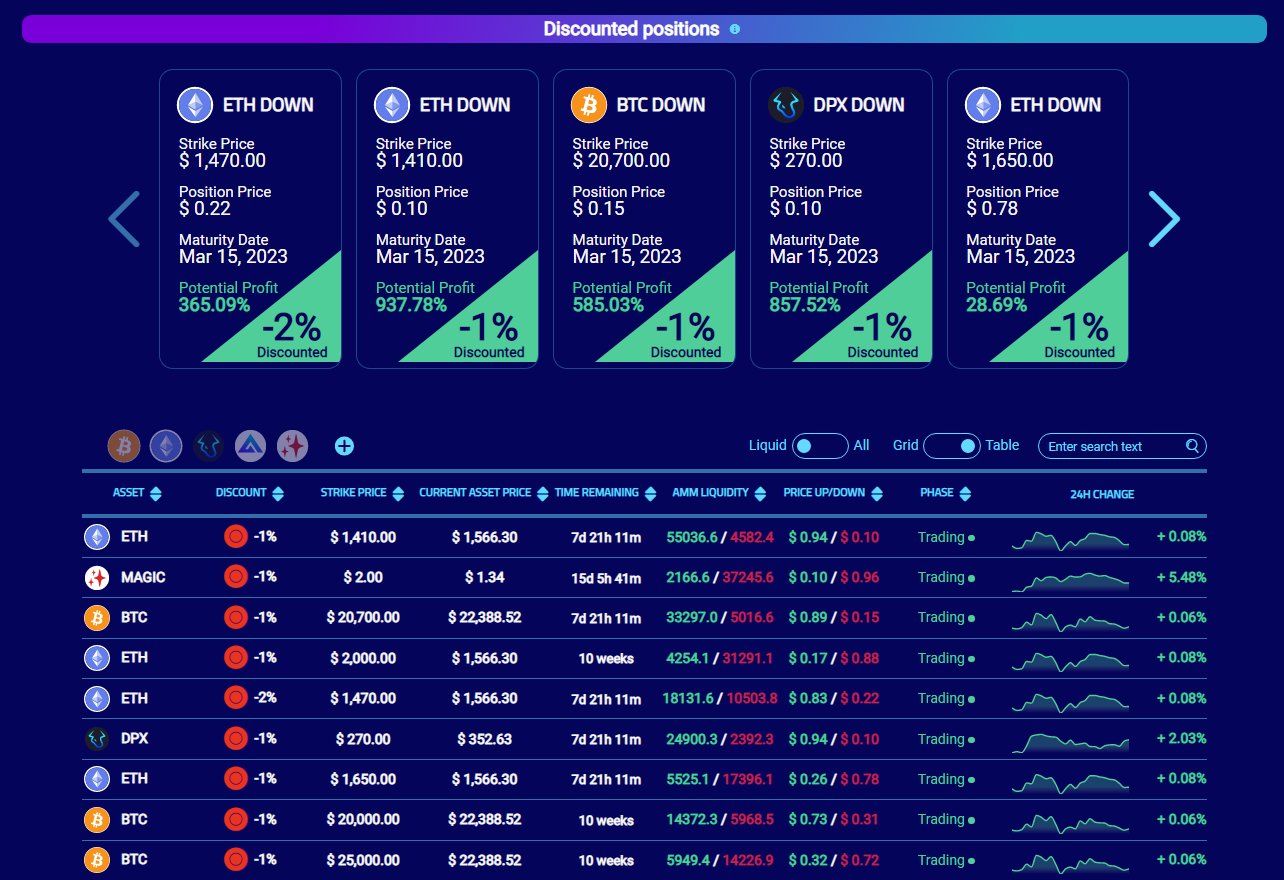Click Bitcoin logo on BTC DOWN card

pos(589,105)
